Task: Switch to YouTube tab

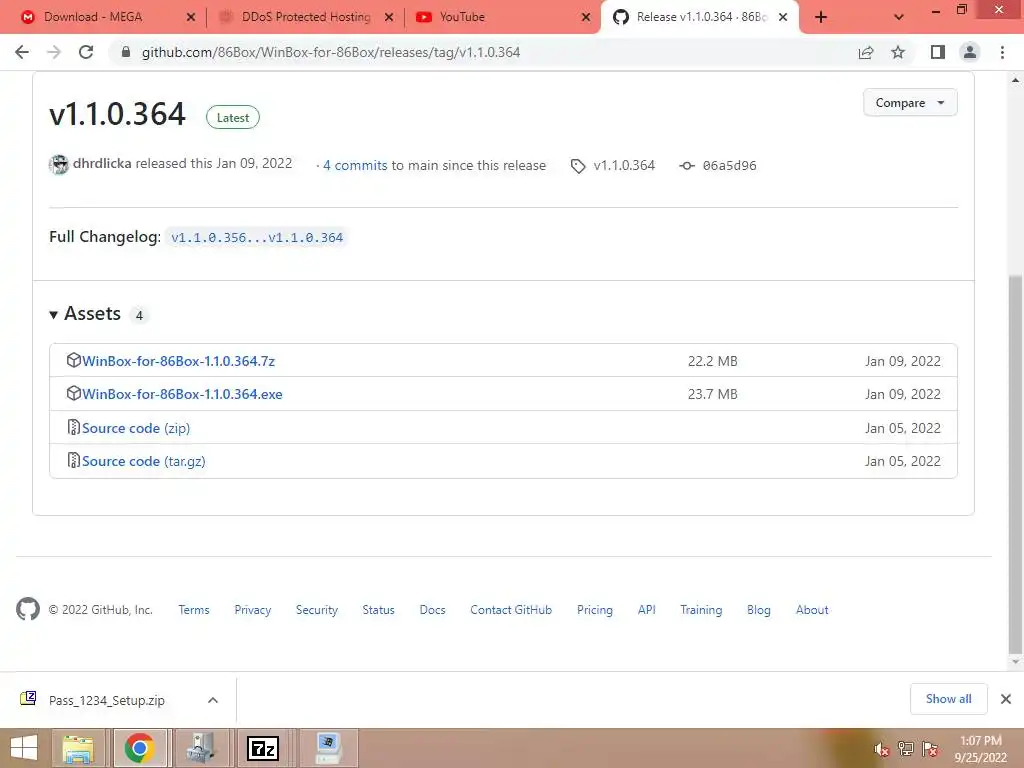Action: pos(462,17)
